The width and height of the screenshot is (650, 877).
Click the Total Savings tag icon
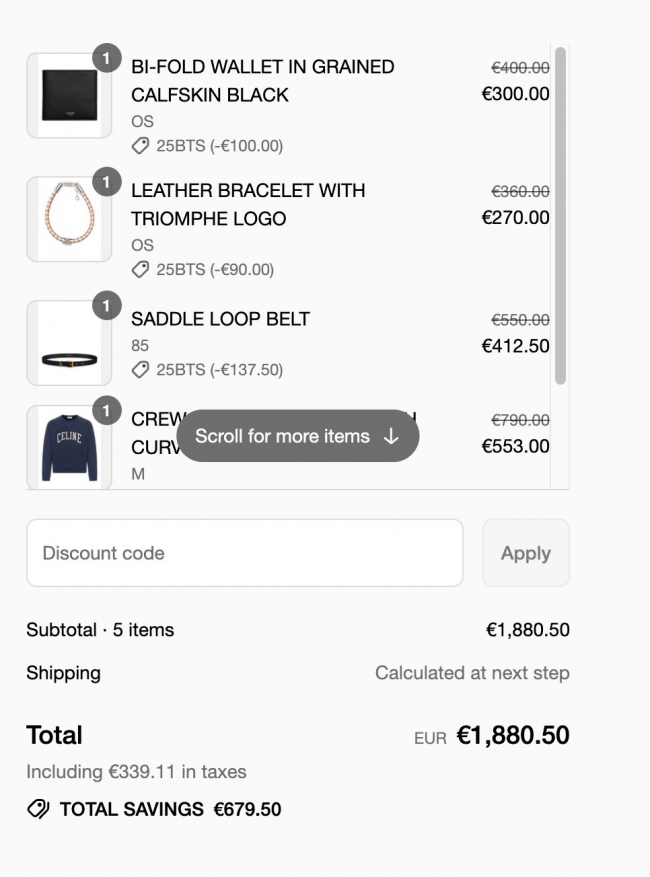pos(38,809)
